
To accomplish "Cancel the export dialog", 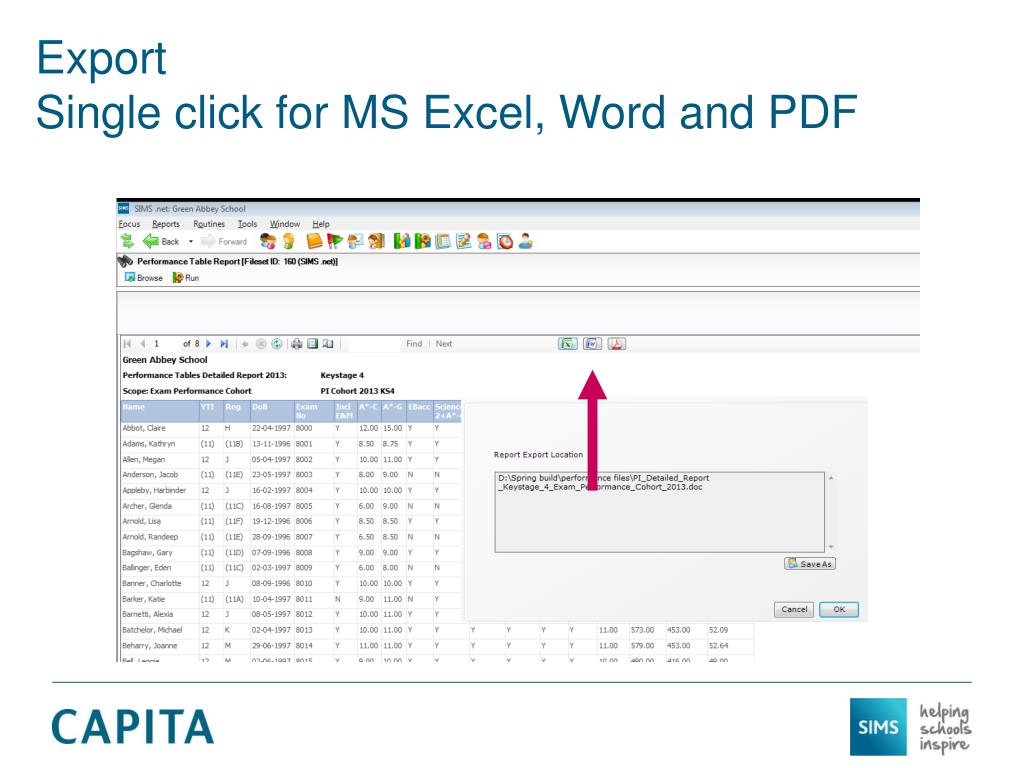I will pos(794,609).
